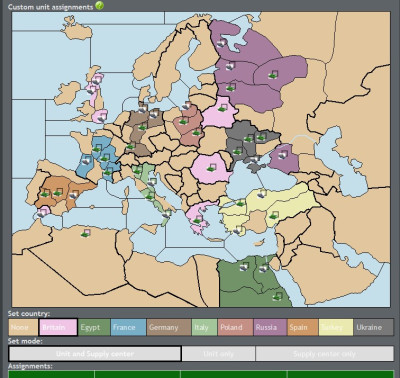Click the fleet in eastern orange Spain territory
Viewport: 400px width, 378px height.
(x=73, y=195)
